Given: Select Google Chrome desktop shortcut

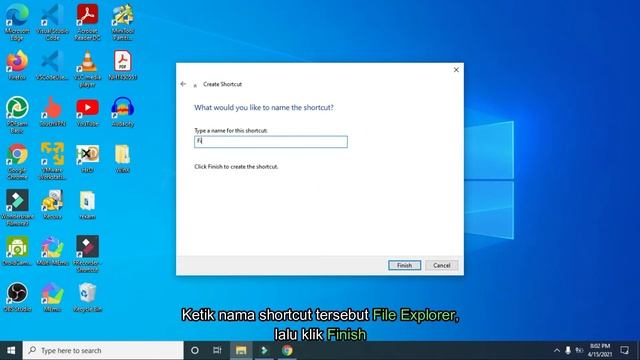Looking at the screenshot, I should 17,162.
